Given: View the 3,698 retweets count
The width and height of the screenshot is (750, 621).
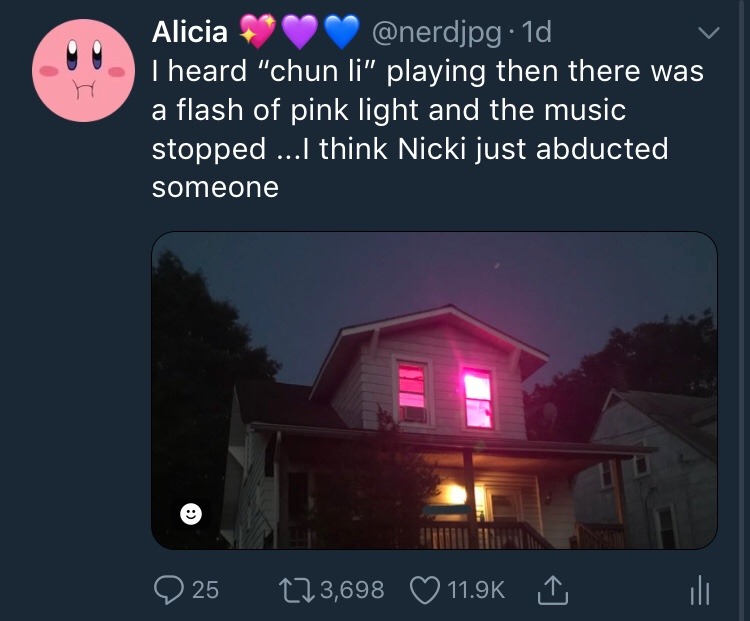Looking at the screenshot, I should pos(352,589).
